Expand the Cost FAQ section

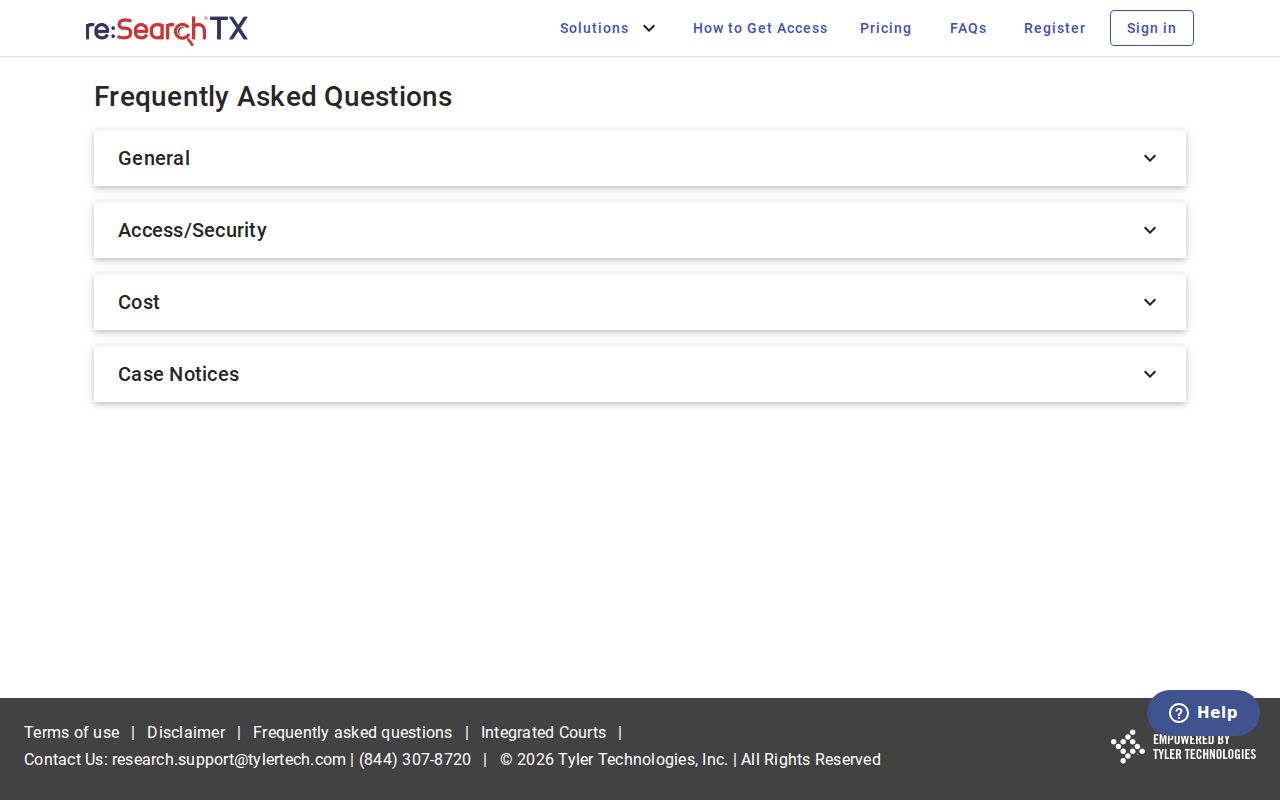640,302
